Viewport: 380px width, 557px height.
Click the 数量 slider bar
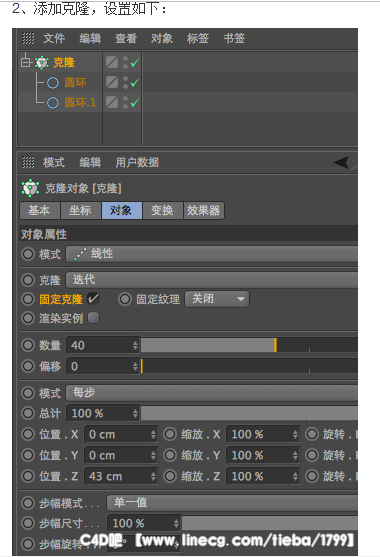pyautogui.click(x=249, y=345)
